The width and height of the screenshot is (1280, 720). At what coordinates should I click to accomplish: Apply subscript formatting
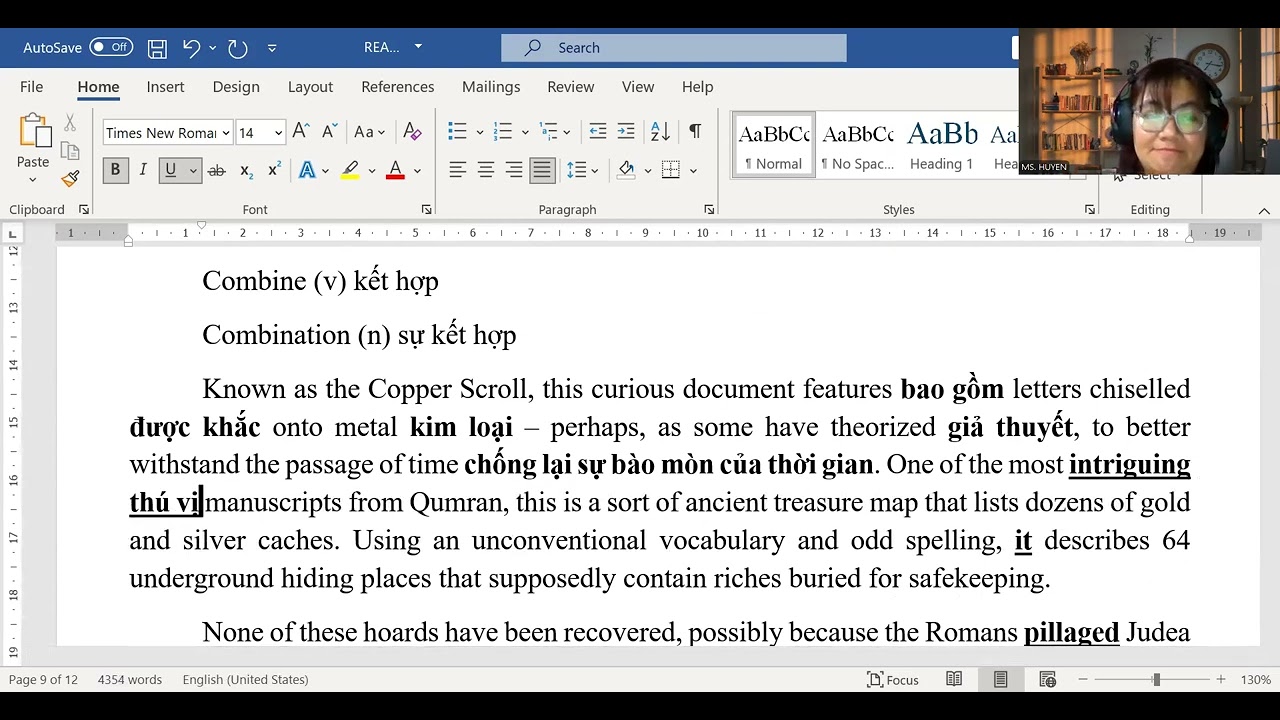coord(246,171)
